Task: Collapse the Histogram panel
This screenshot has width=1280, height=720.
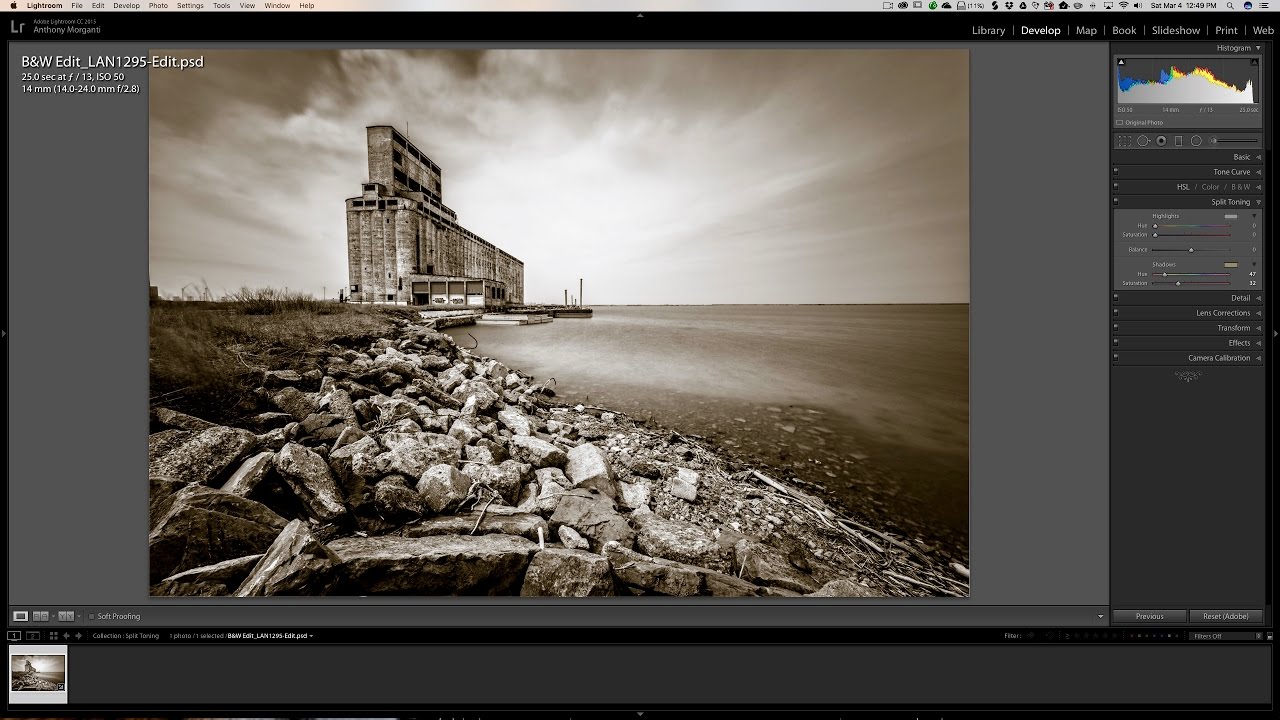Action: [1258, 48]
